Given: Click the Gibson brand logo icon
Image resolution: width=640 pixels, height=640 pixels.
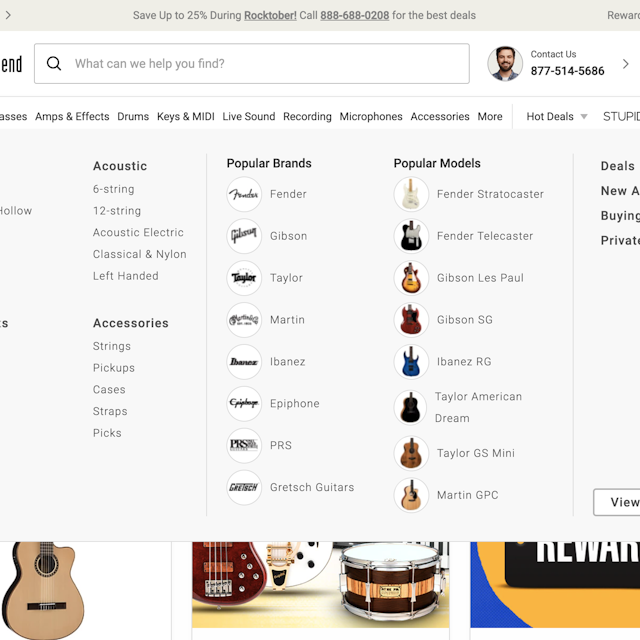Looking at the screenshot, I should point(244,236).
